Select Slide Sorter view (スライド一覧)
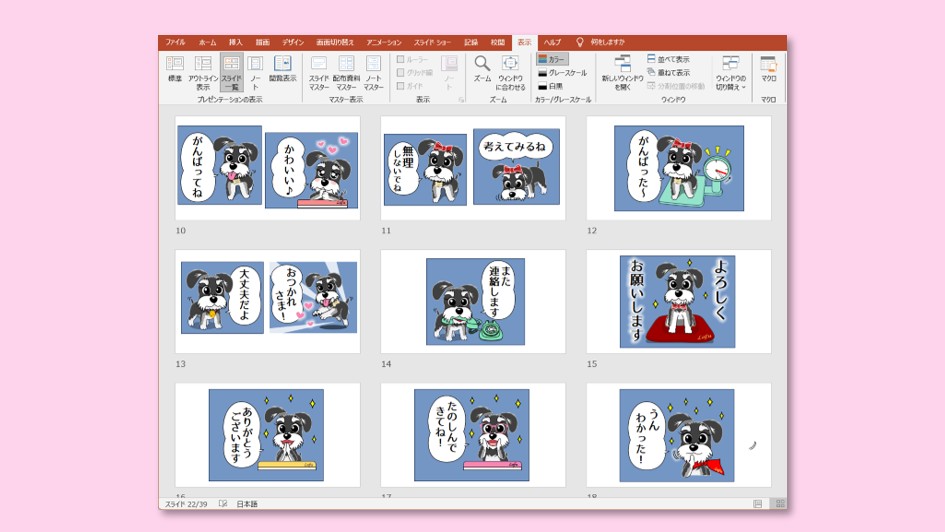Image resolution: width=945 pixels, height=532 pixels. coord(231,72)
